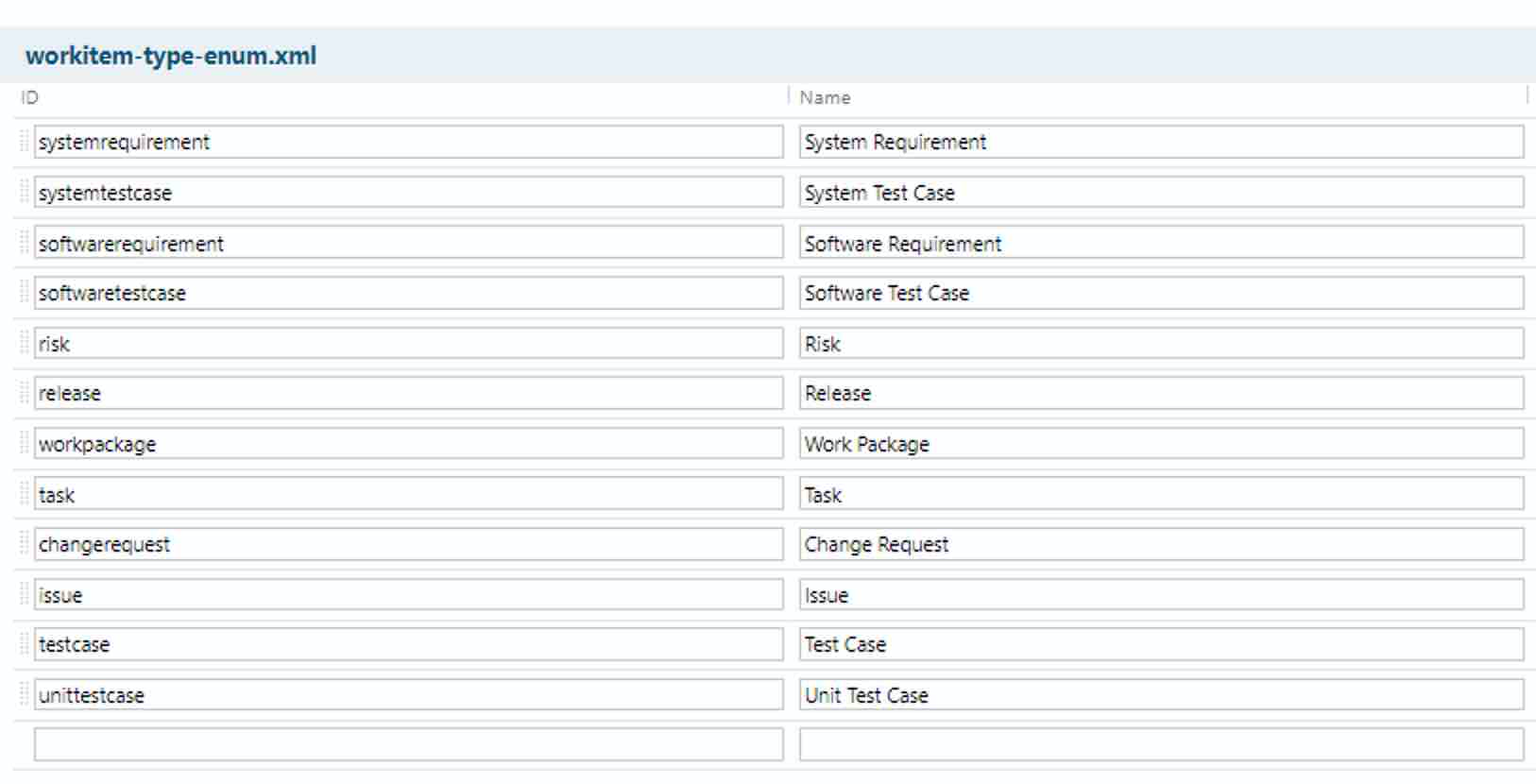Click the drag handle next to unittestcase
Screen dimensions: 1536x784
[25, 695]
